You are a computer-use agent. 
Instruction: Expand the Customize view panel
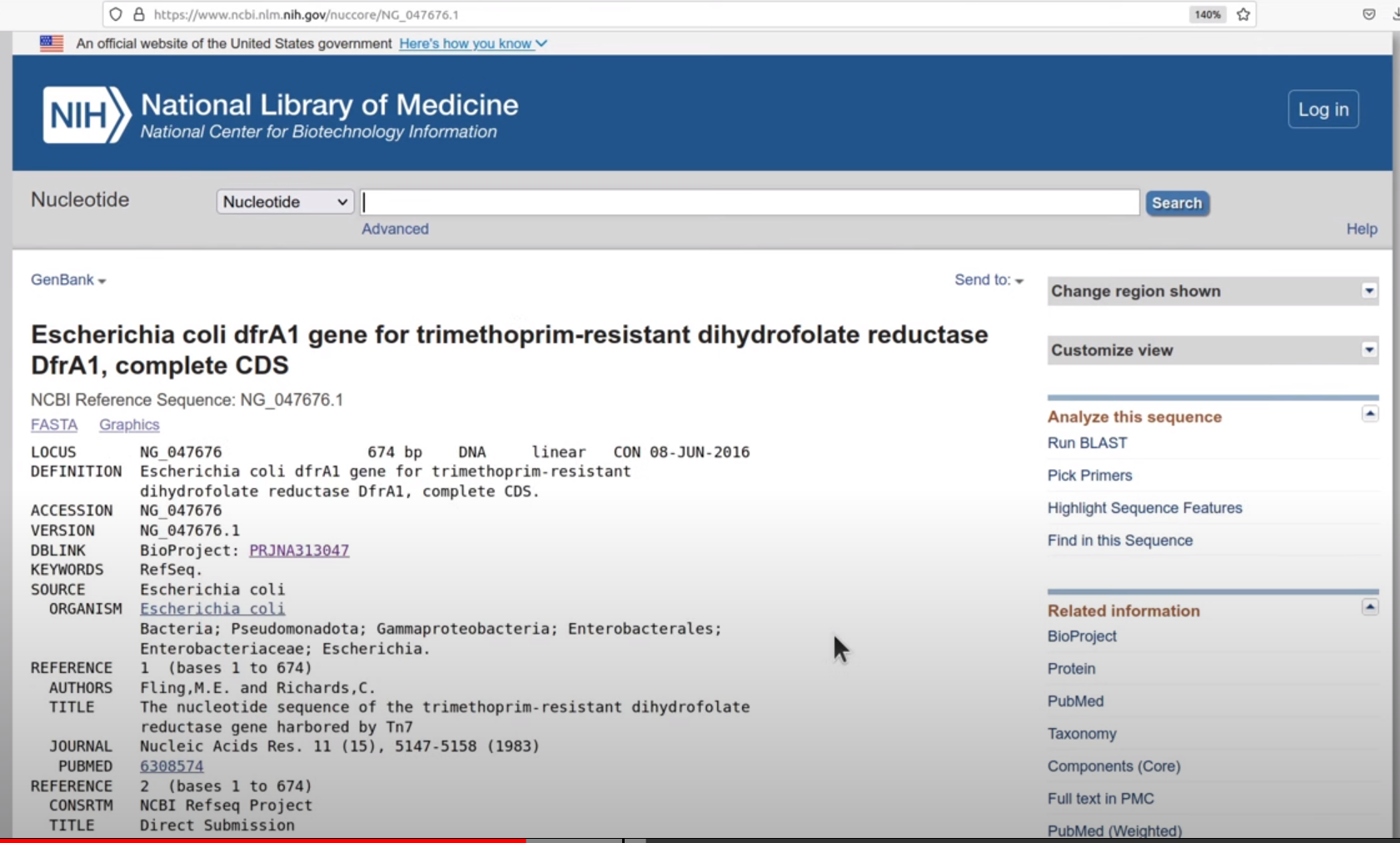[1368, 350]
